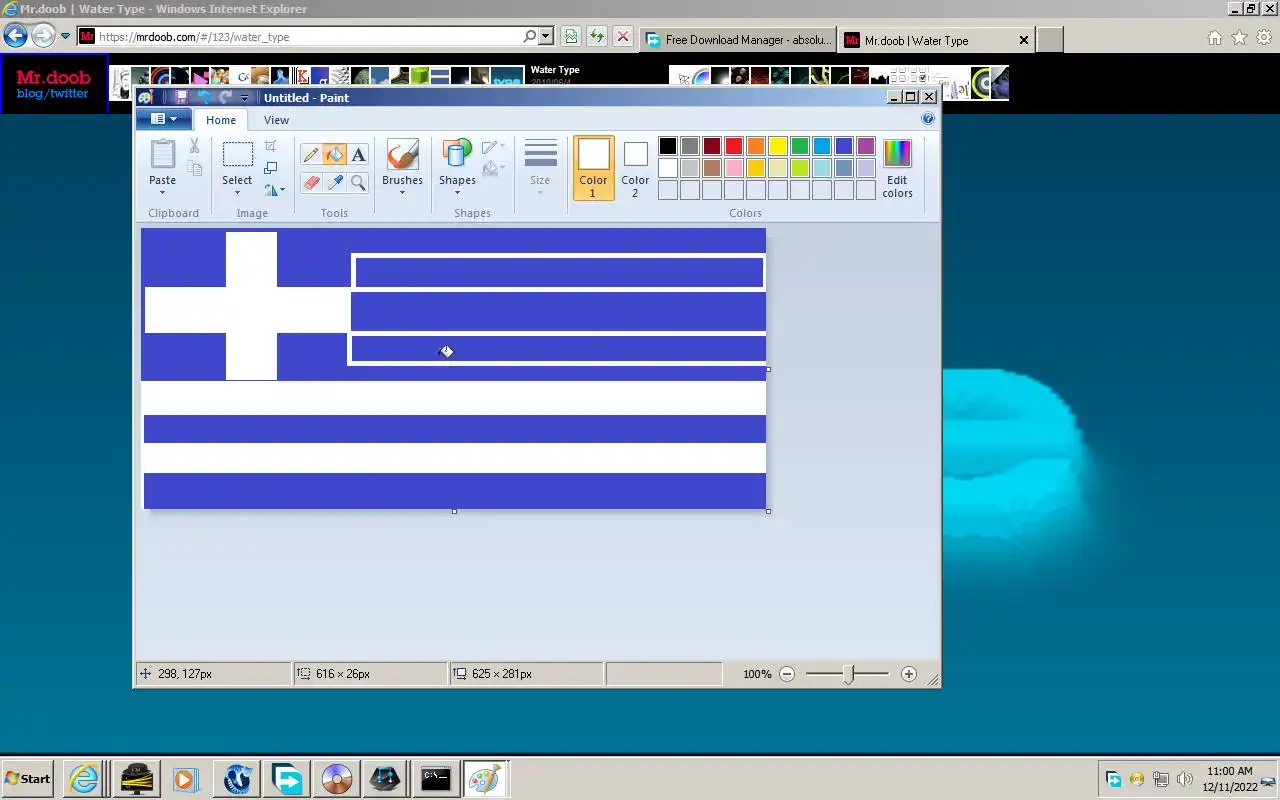
Task: Select the Color picker eyedropper tool
Action: 335,183
